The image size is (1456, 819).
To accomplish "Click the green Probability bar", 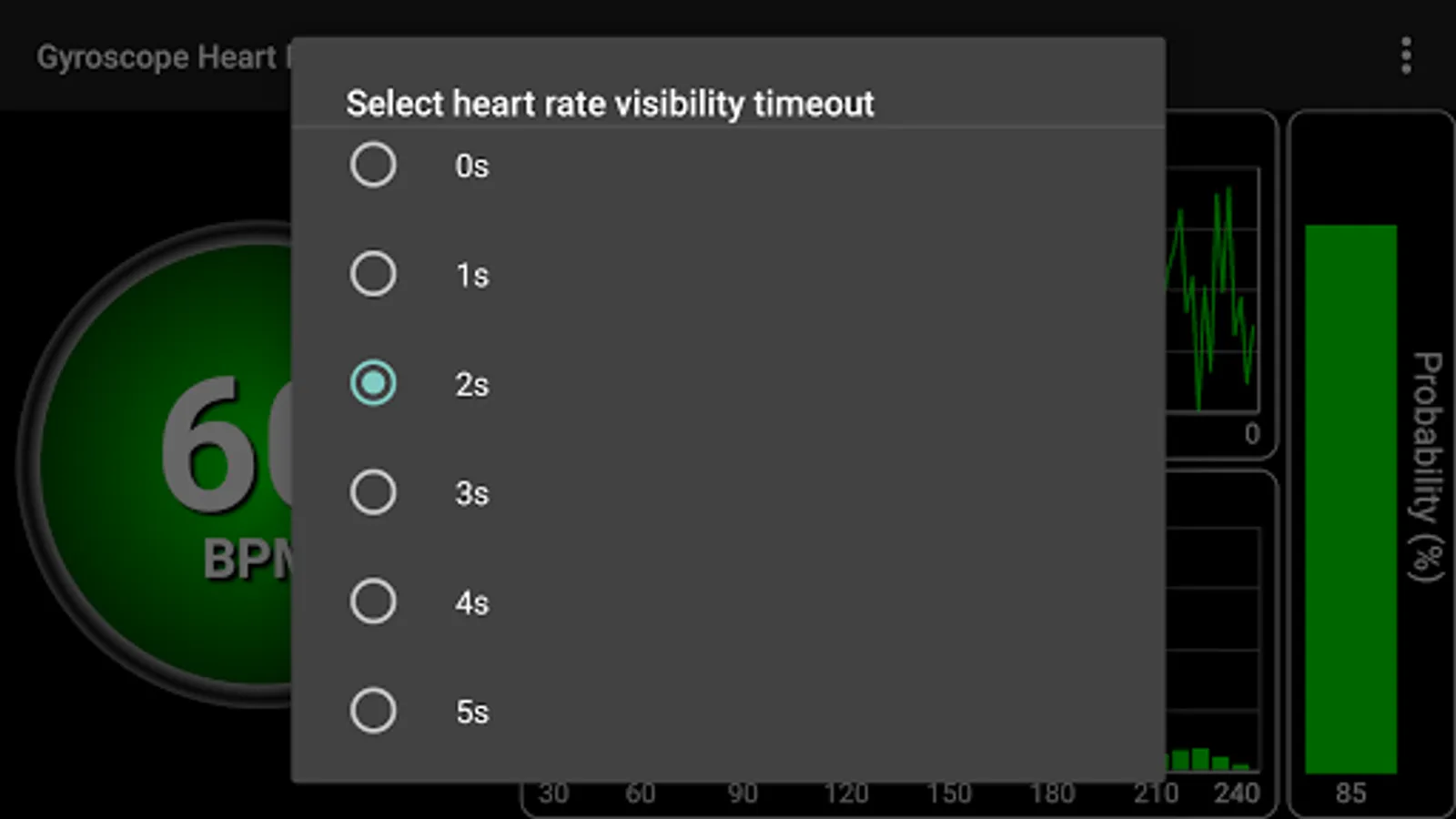I will [x=1350, y=499].
